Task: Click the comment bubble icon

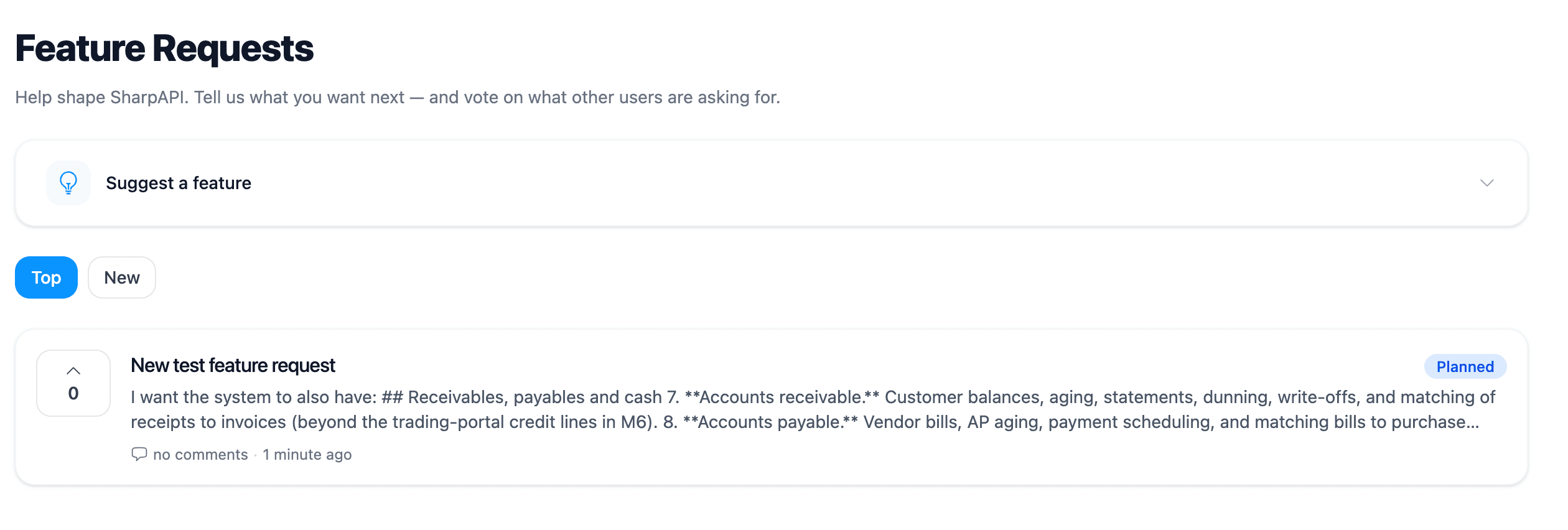Action: 139,454
